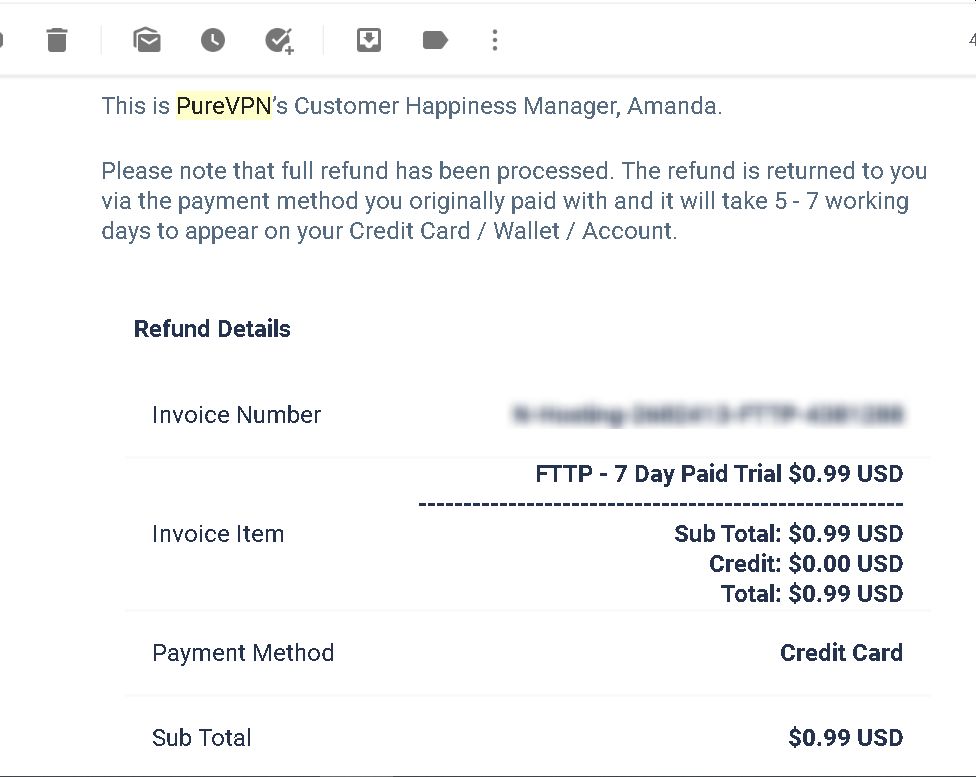Select the Invoice Number label
The height and width of the screenshot is (777, 976).
(237, 415)
